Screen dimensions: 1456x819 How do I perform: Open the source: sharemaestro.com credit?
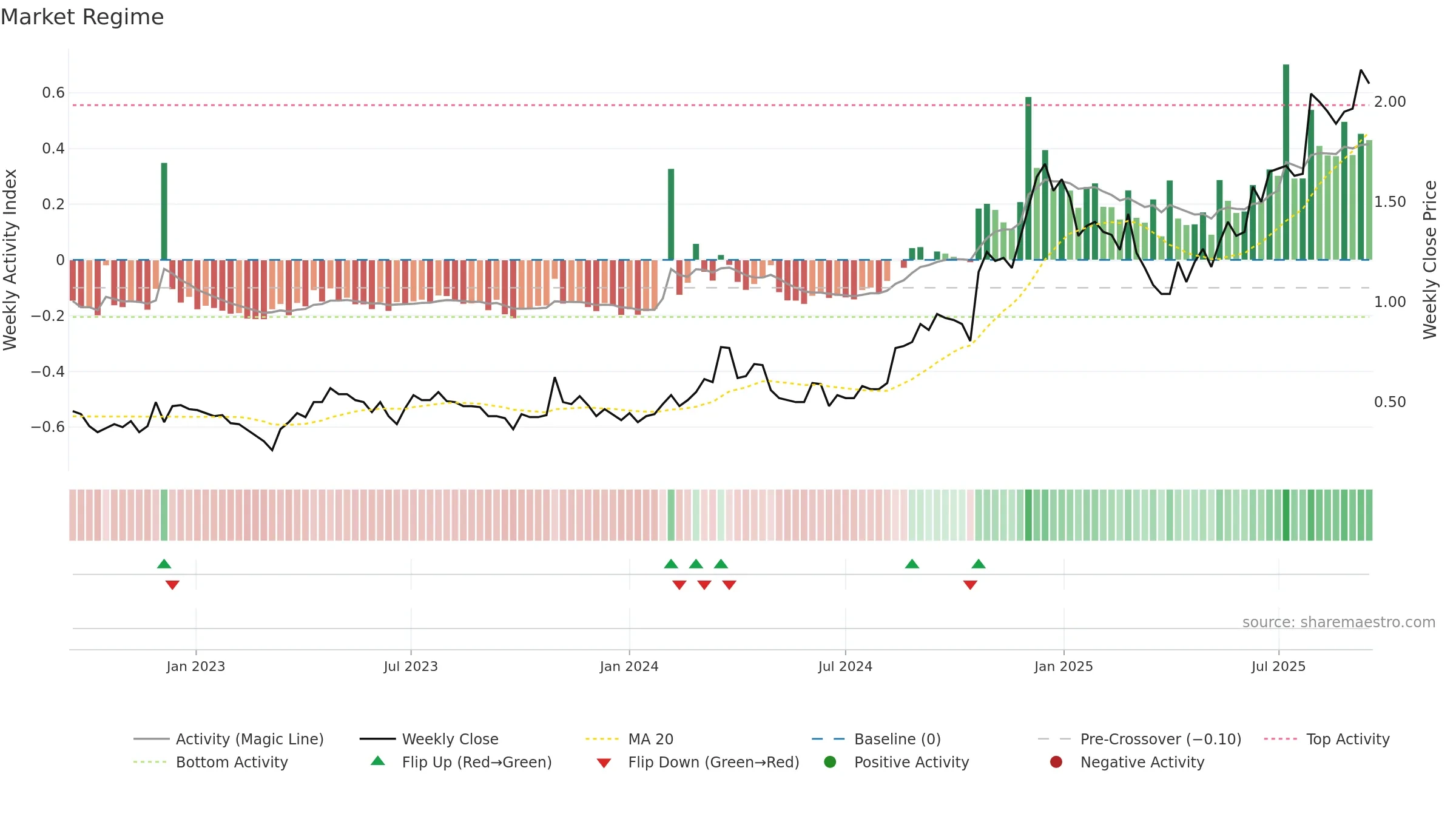tap(1339, 622)
